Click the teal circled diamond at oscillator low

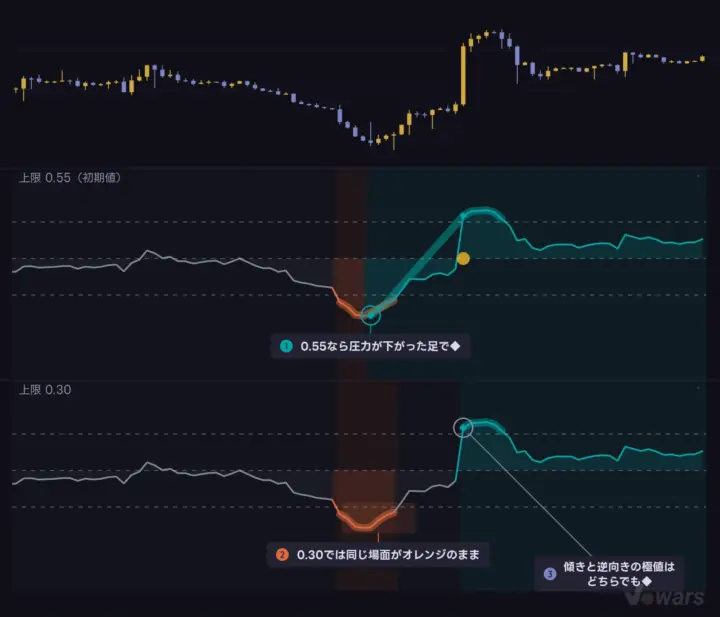click(371, 315)
